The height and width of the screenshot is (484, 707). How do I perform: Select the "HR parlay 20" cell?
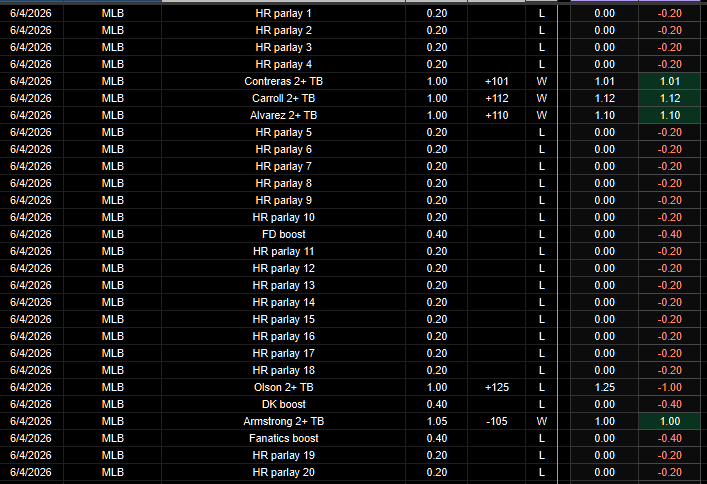pos(283,472)
